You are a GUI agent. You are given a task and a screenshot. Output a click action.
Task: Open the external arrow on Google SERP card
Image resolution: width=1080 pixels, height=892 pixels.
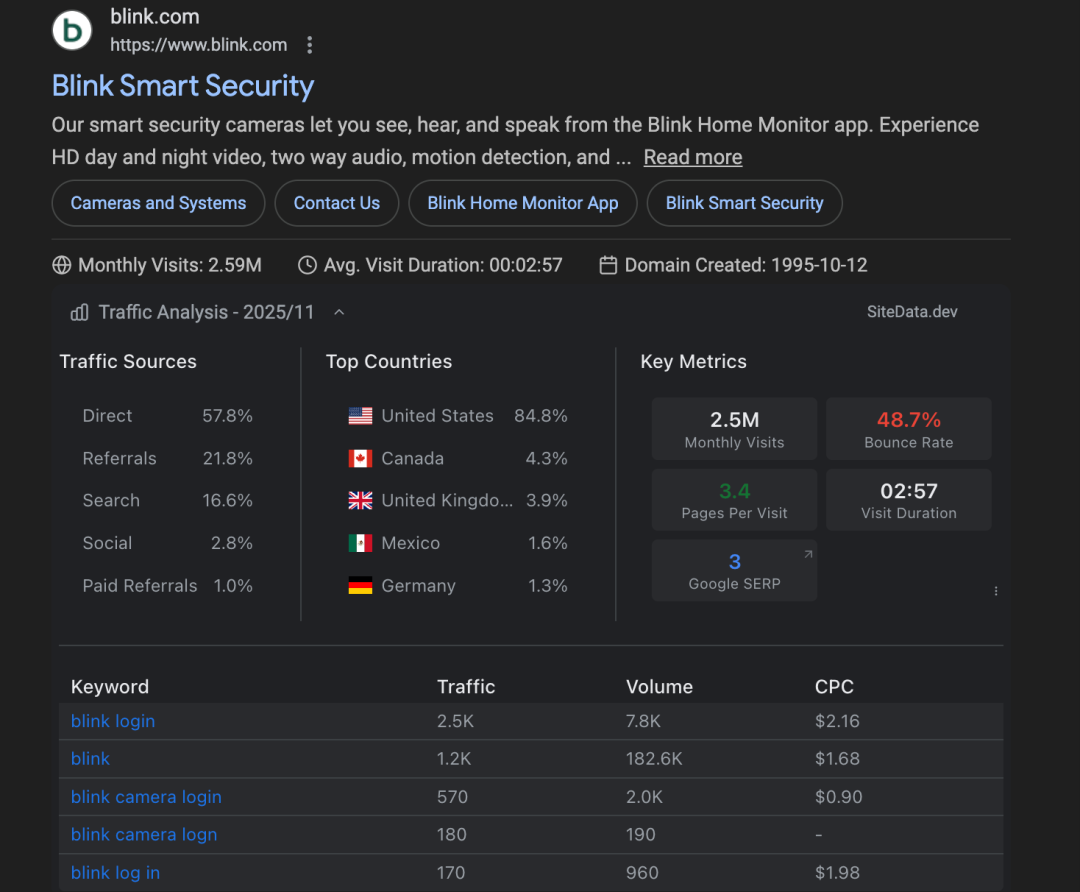[808, 554]
